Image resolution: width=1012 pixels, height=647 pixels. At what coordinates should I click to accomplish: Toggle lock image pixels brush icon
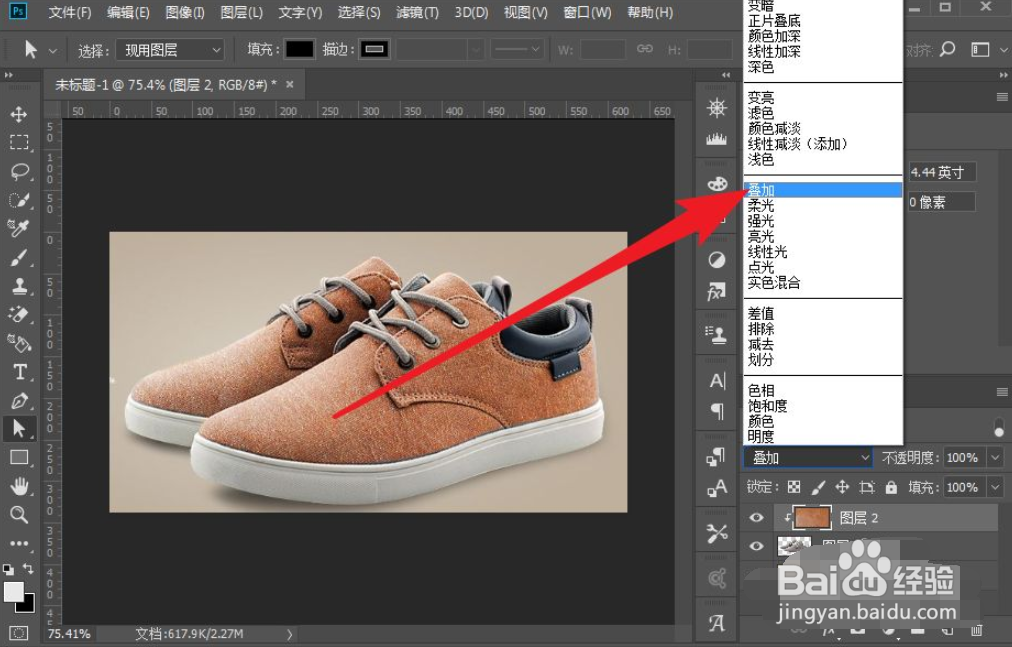coord(818,487)
